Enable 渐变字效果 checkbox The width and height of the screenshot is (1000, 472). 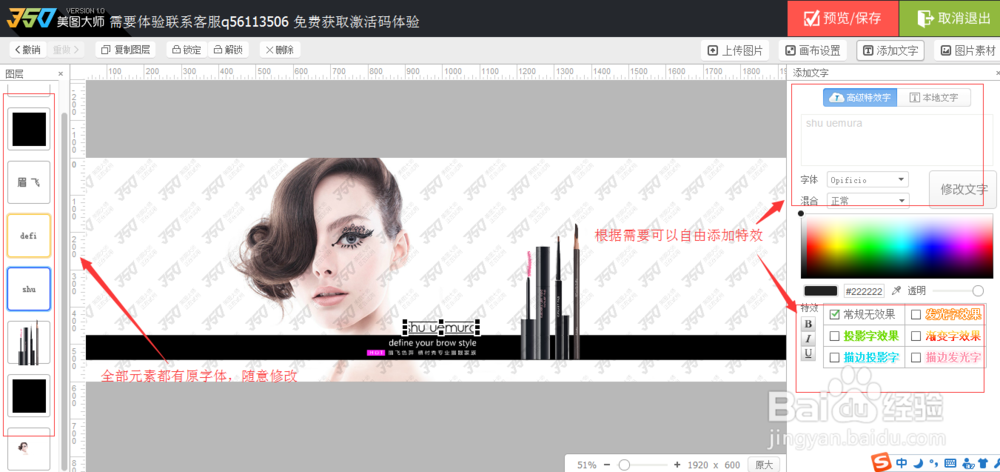[x=916, y=336]
